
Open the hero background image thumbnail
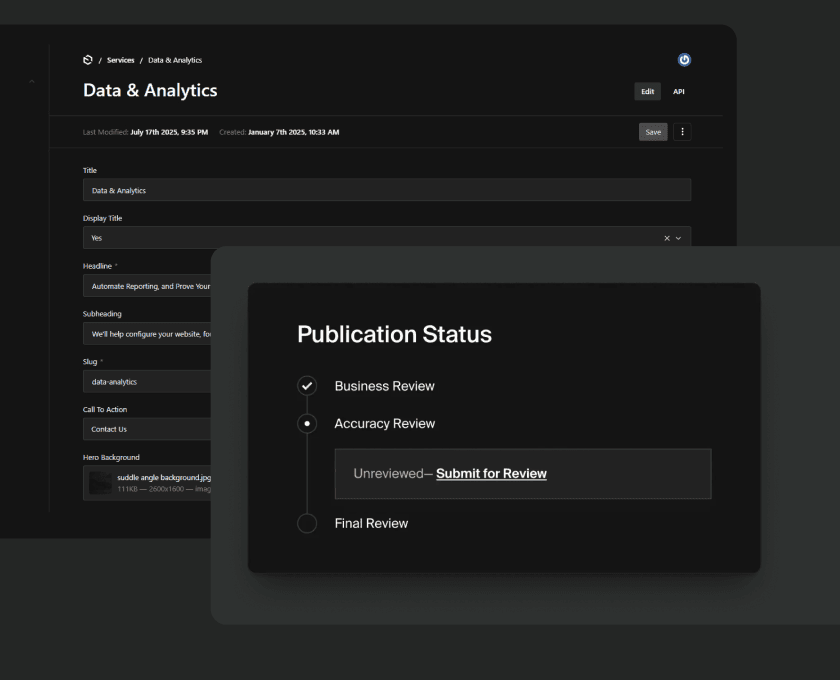[x=100, y=483]
